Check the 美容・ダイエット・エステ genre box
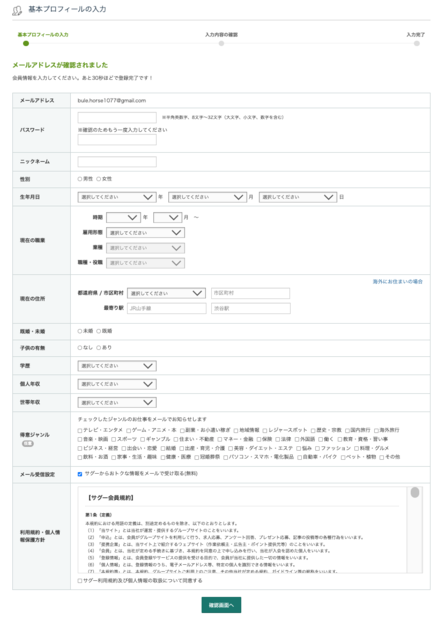Screen dimensions: 445x628 (x=230, y=449)
